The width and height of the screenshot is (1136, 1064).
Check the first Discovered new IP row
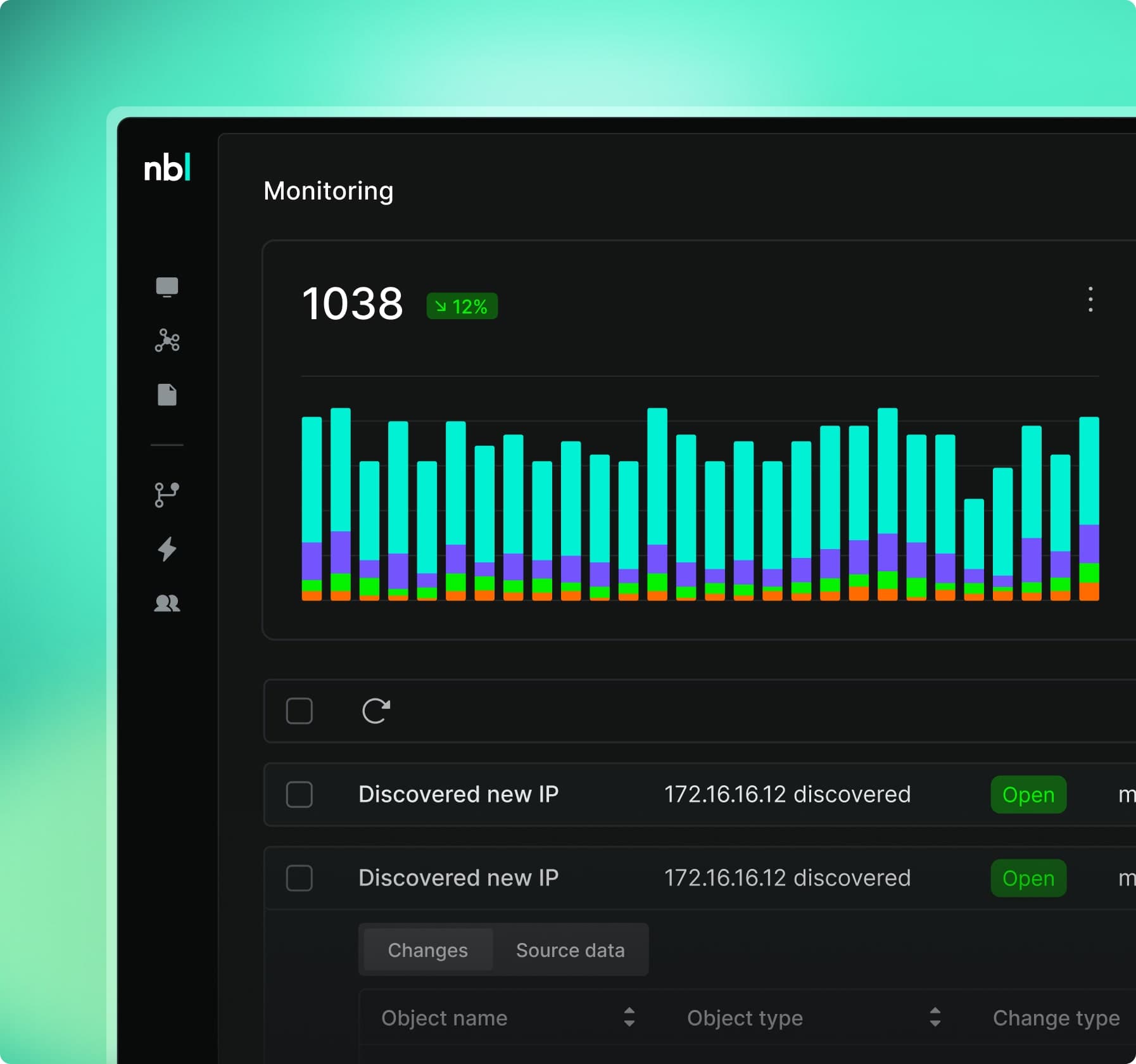click(300, 794)
